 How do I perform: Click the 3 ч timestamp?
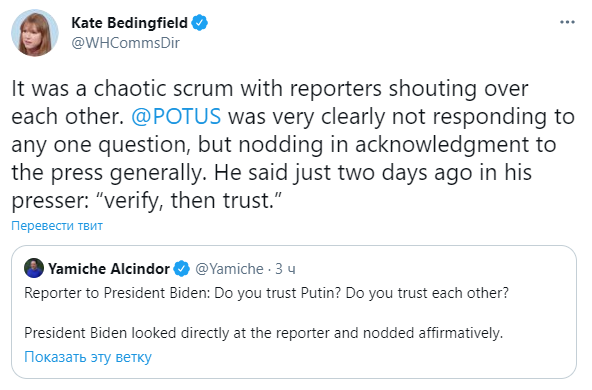point(285,269)
